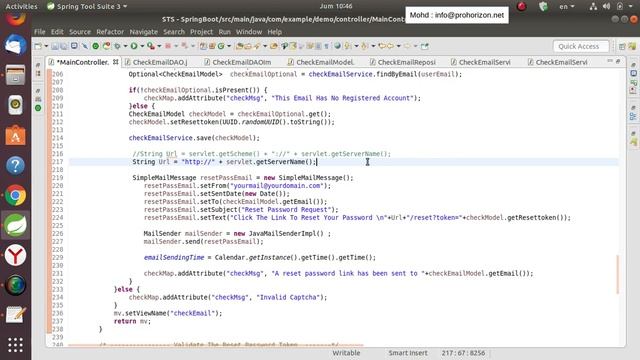Click the Back navigation arrow icon

(x=391, y=46)
